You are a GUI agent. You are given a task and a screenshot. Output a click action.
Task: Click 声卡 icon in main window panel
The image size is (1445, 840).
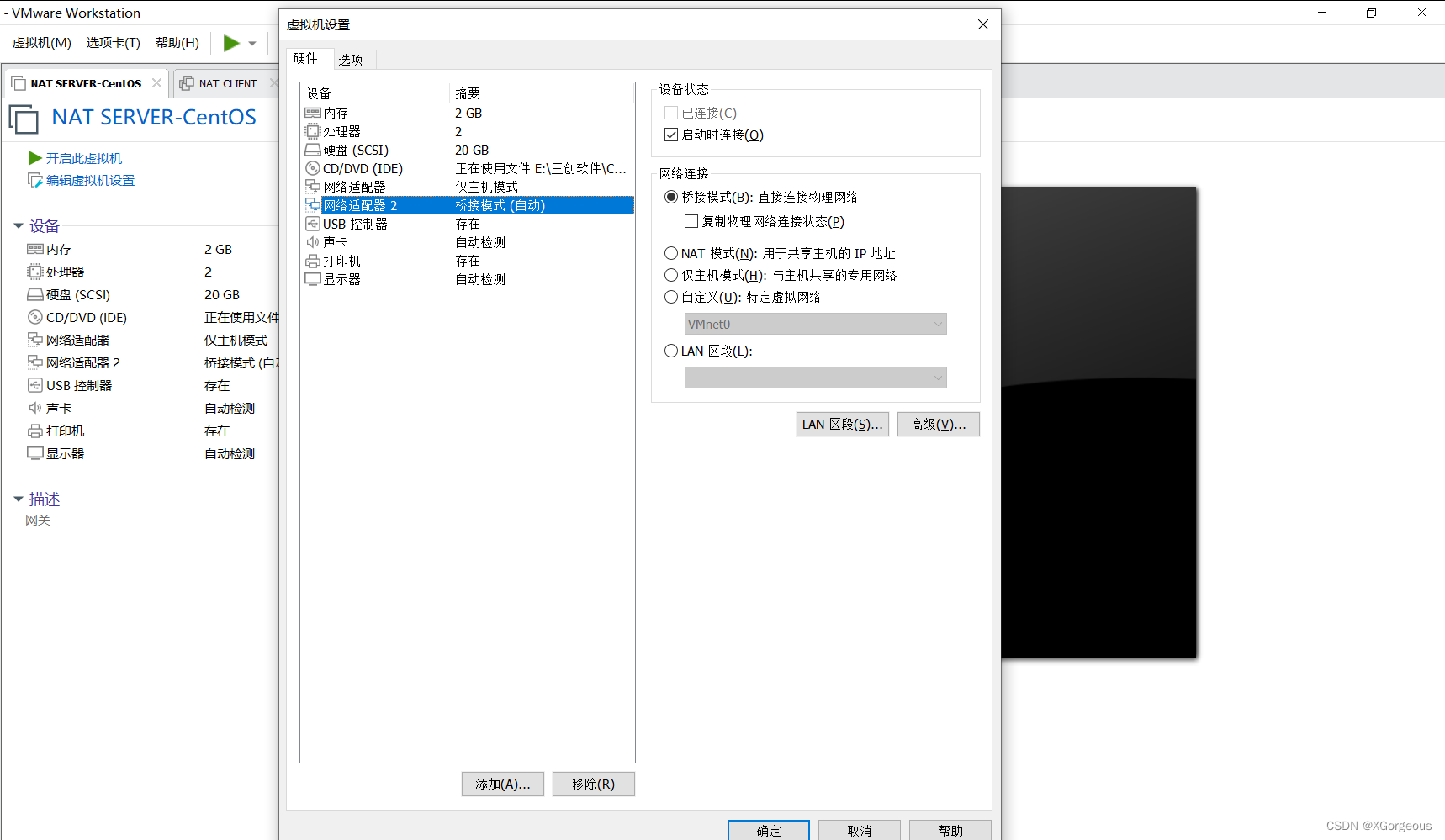pos(35,408)
